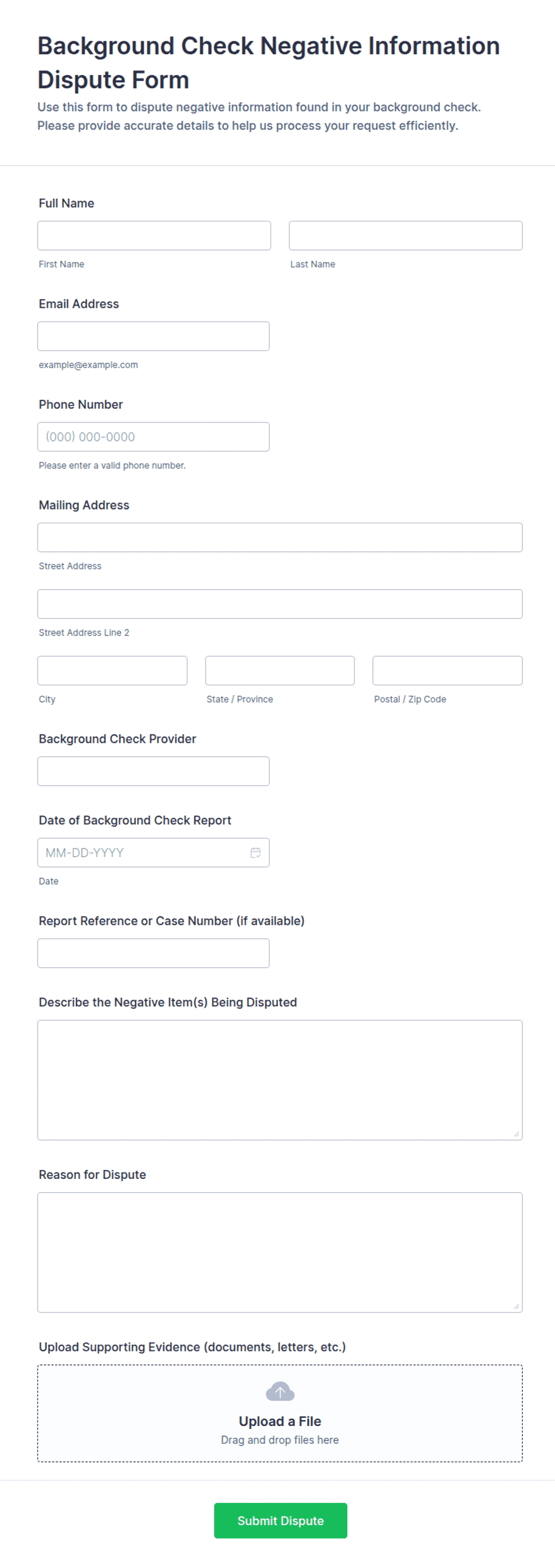Click the Negative Item(s) description text area
The width and height of the screenshot is (555, 1568).
click(x=280, y=1080)
